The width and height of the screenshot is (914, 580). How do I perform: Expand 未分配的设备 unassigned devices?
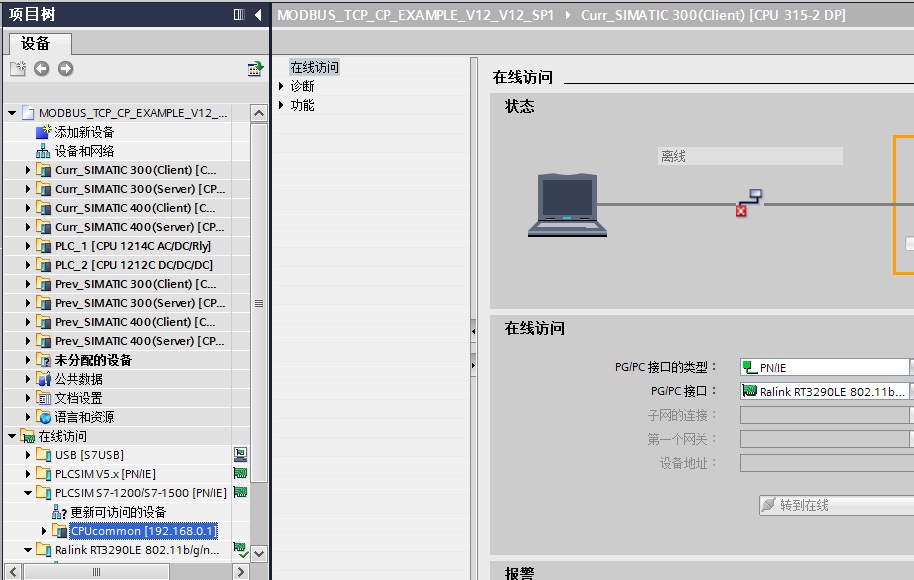point(27,360)
